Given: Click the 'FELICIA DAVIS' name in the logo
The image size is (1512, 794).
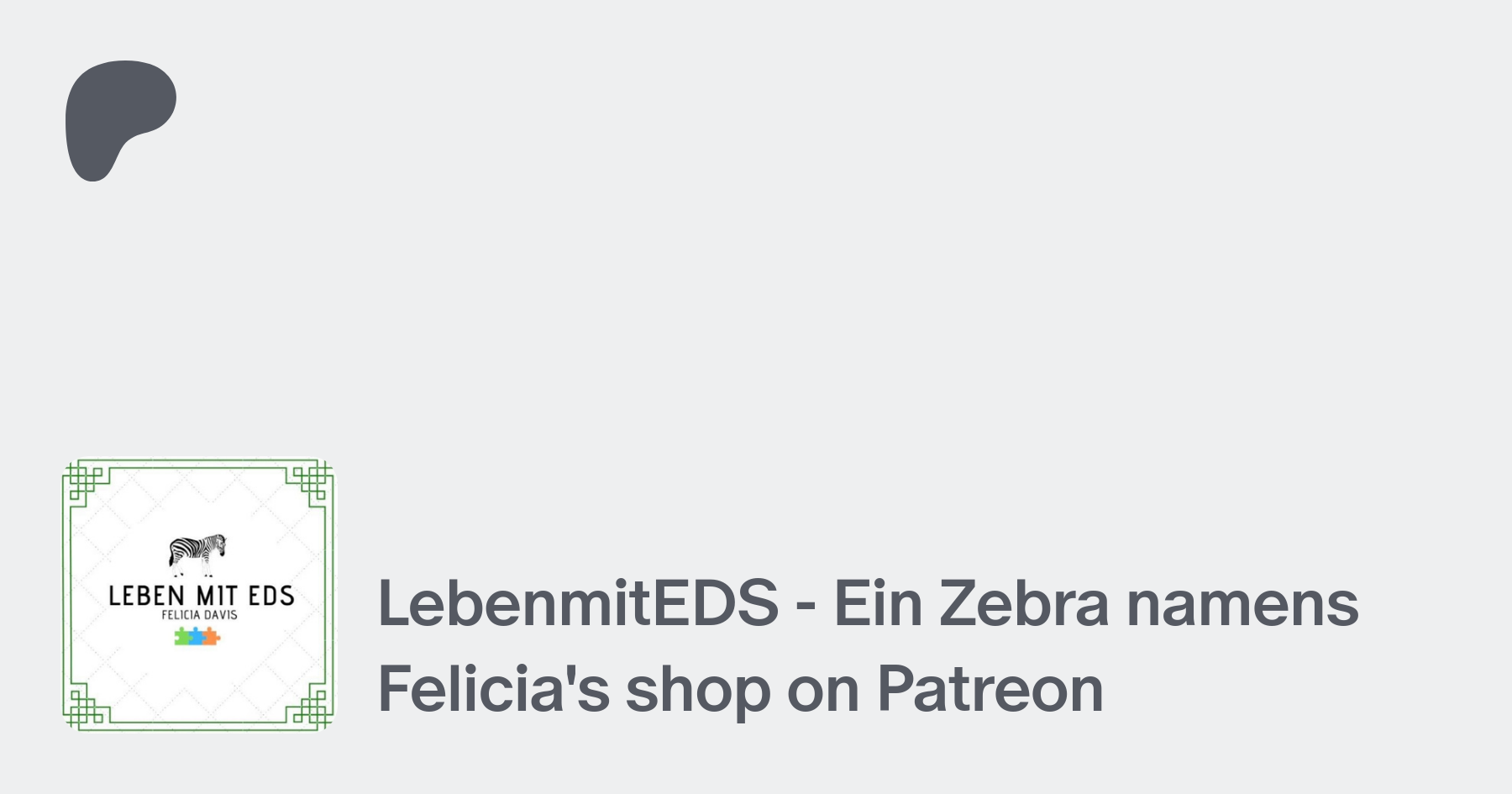Looking at the screenshot, I should (x=199, y=615).
